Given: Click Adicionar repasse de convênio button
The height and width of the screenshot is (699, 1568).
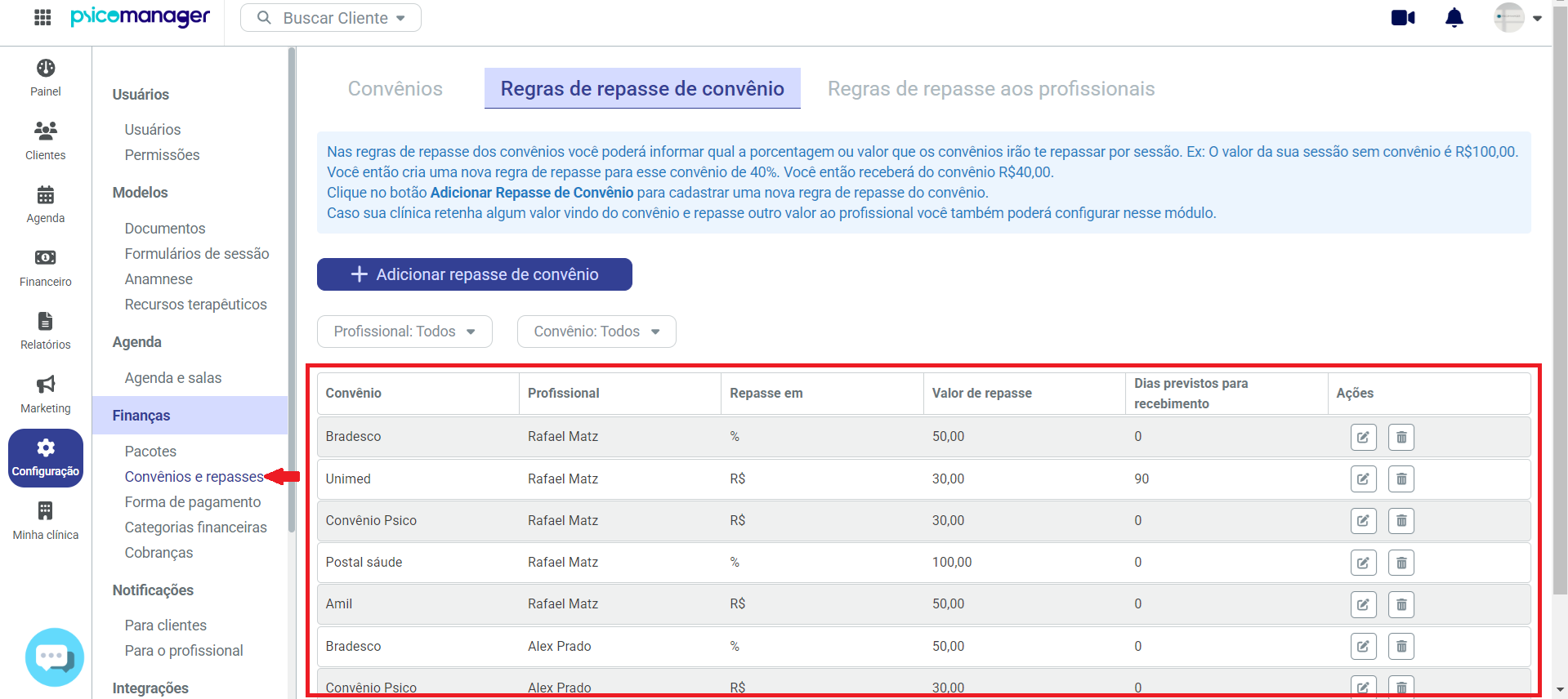Looking at the screenshot, I should pos(475,274).
